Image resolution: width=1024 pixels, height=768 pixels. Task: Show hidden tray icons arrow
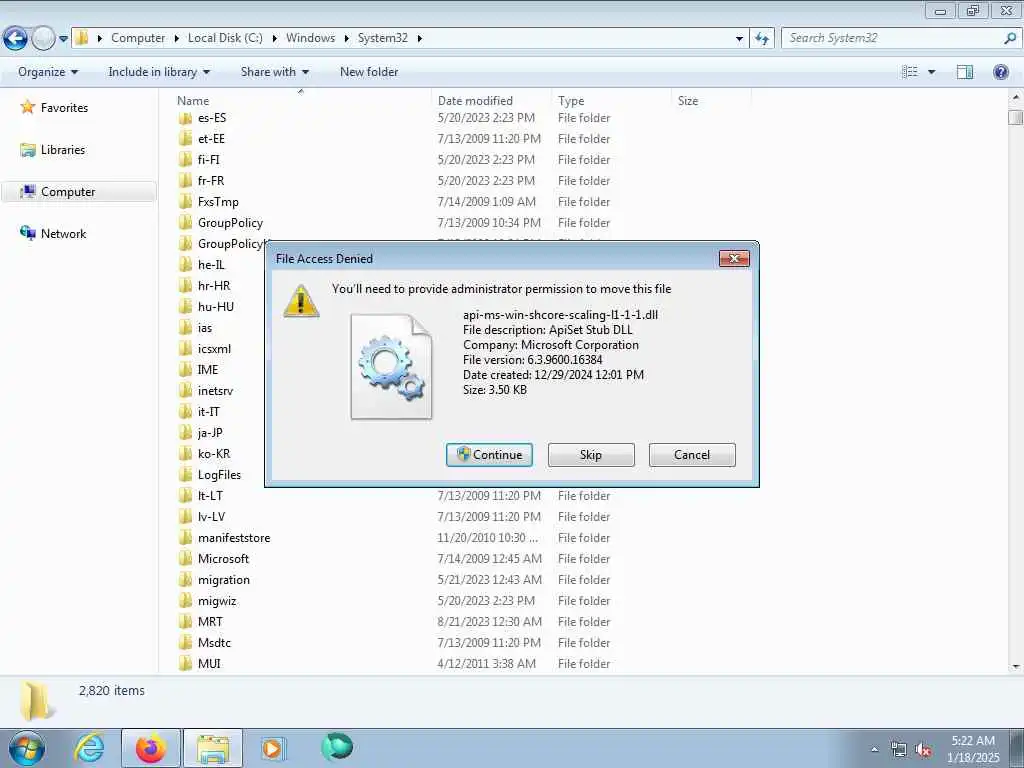coord(875,750)
